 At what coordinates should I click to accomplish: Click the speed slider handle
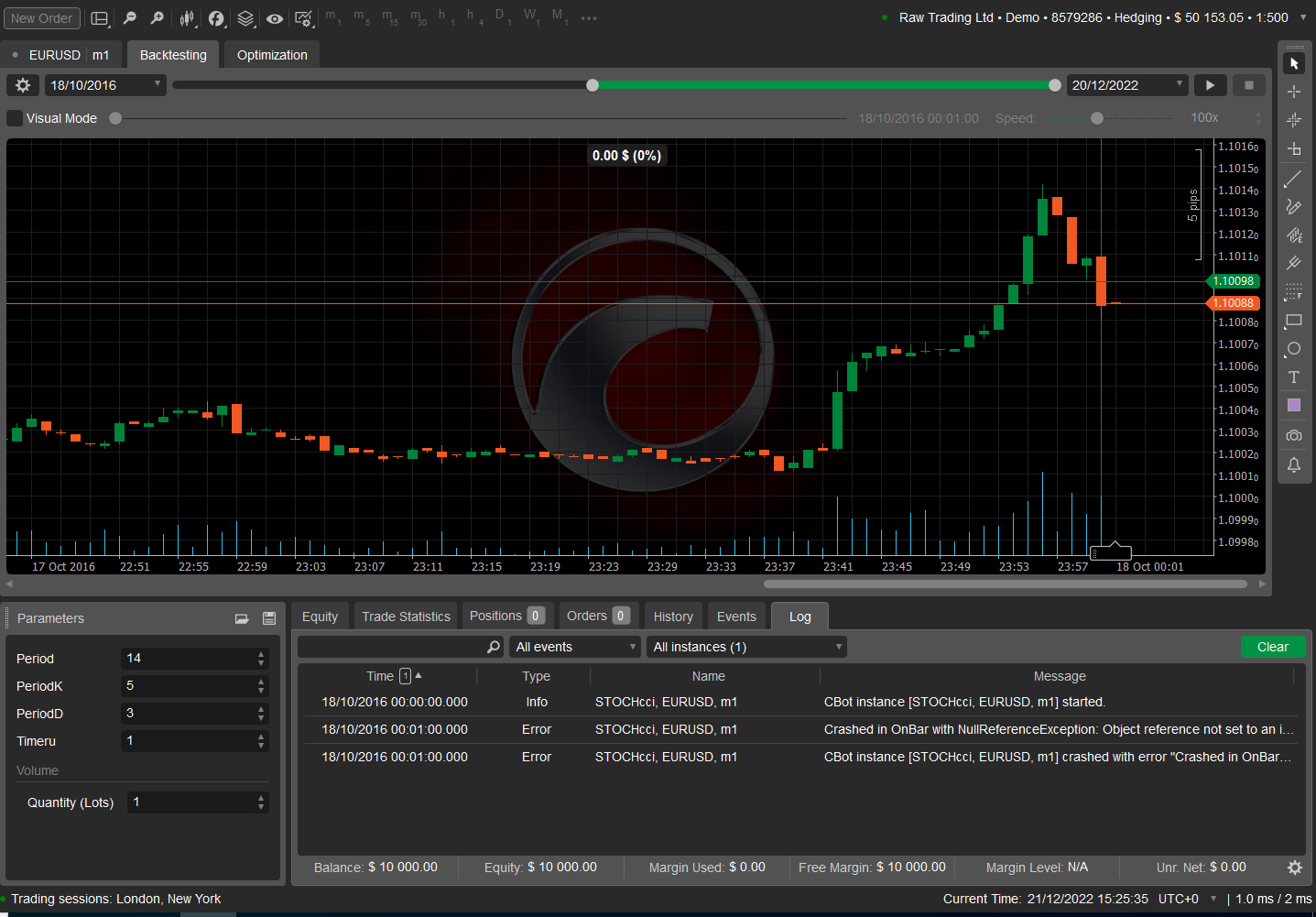1097,118
